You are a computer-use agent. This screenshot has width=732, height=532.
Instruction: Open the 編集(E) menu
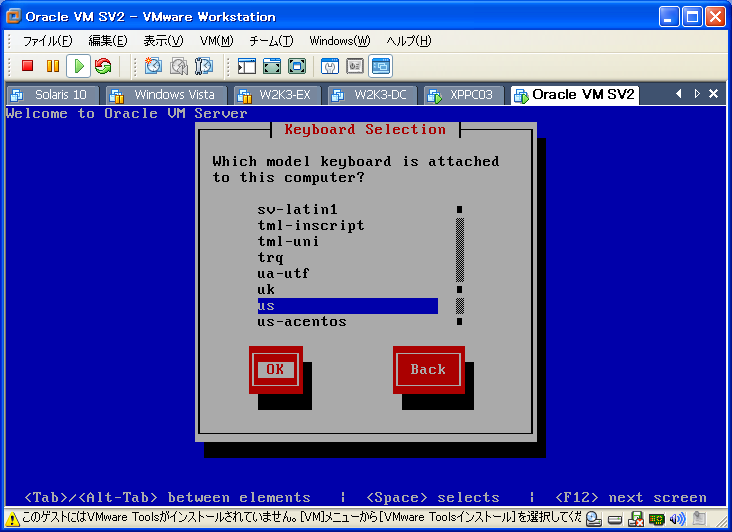[x=108, y=41]
